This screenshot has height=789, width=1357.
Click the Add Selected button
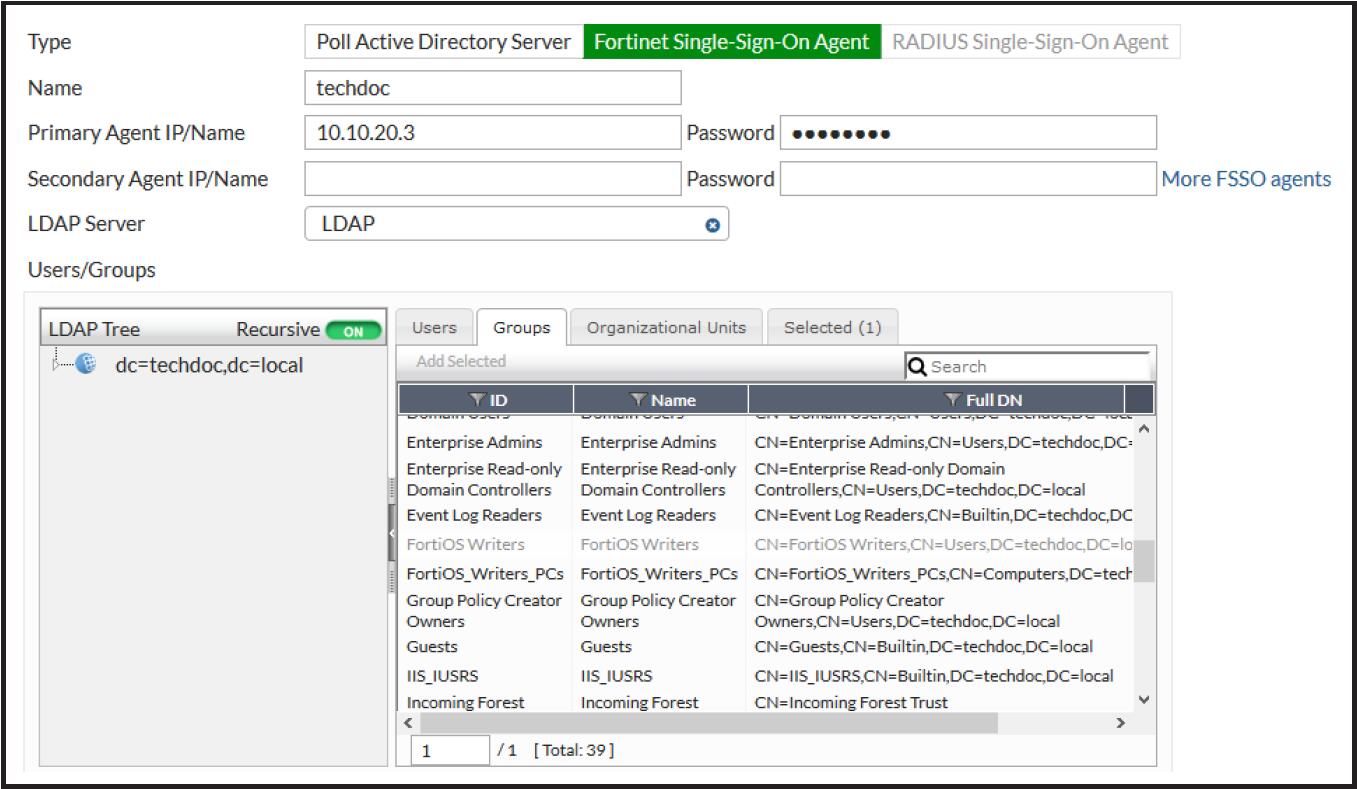(461, 361)
